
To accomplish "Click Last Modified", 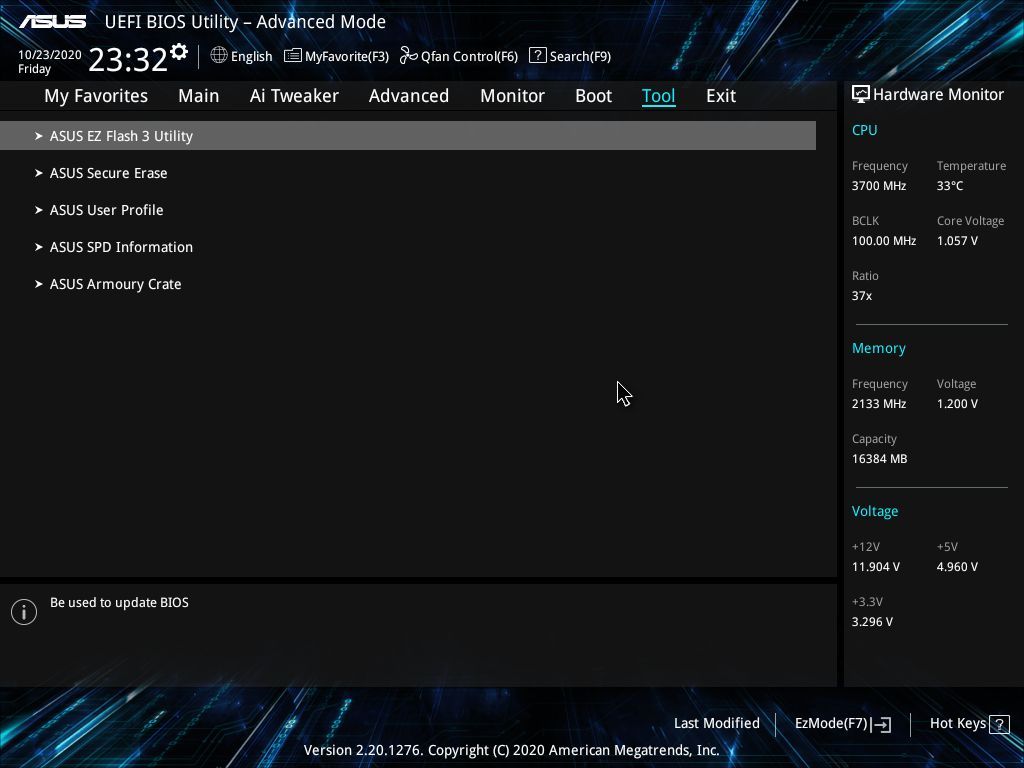I will (716, 724).
